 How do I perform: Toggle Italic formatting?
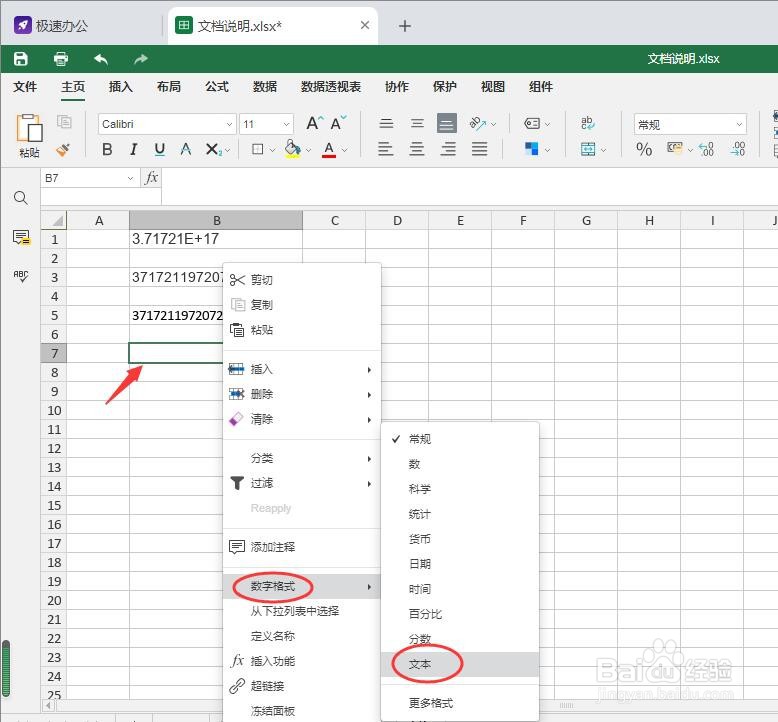tap(133, 149)
